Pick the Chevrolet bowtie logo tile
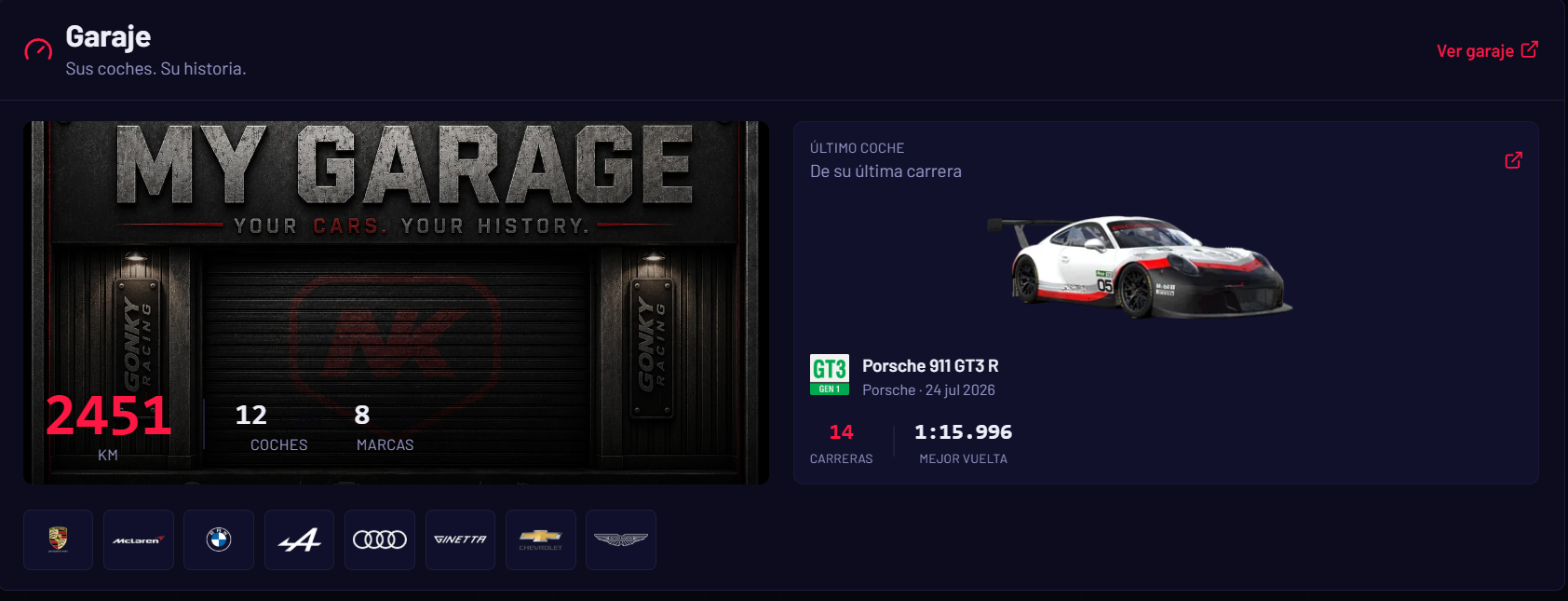This screenshot has width=1568, height=601. coord(541,540)
